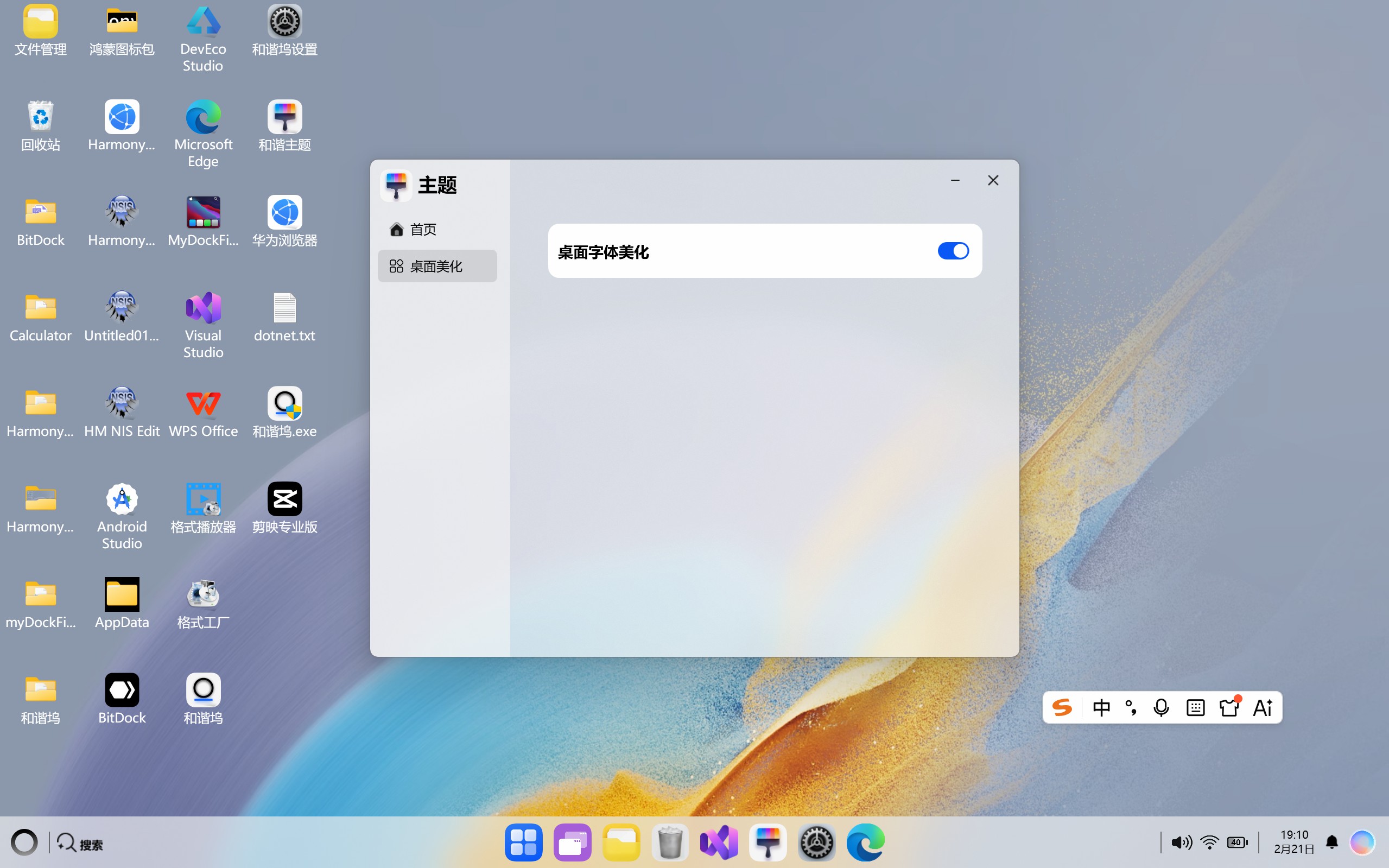Open the clock showing 19:10

1293,841
